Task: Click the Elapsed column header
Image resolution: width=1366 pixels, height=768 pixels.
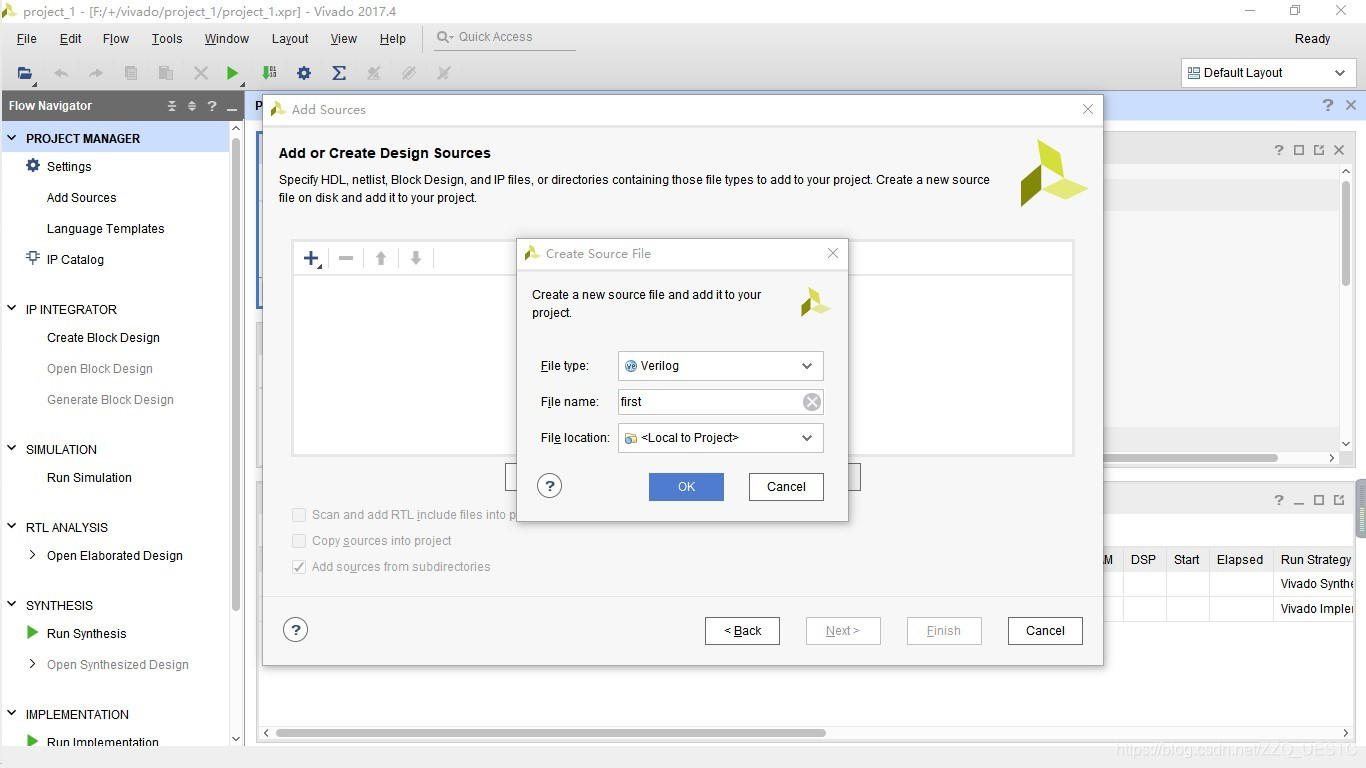Action: click(1240, 560)
